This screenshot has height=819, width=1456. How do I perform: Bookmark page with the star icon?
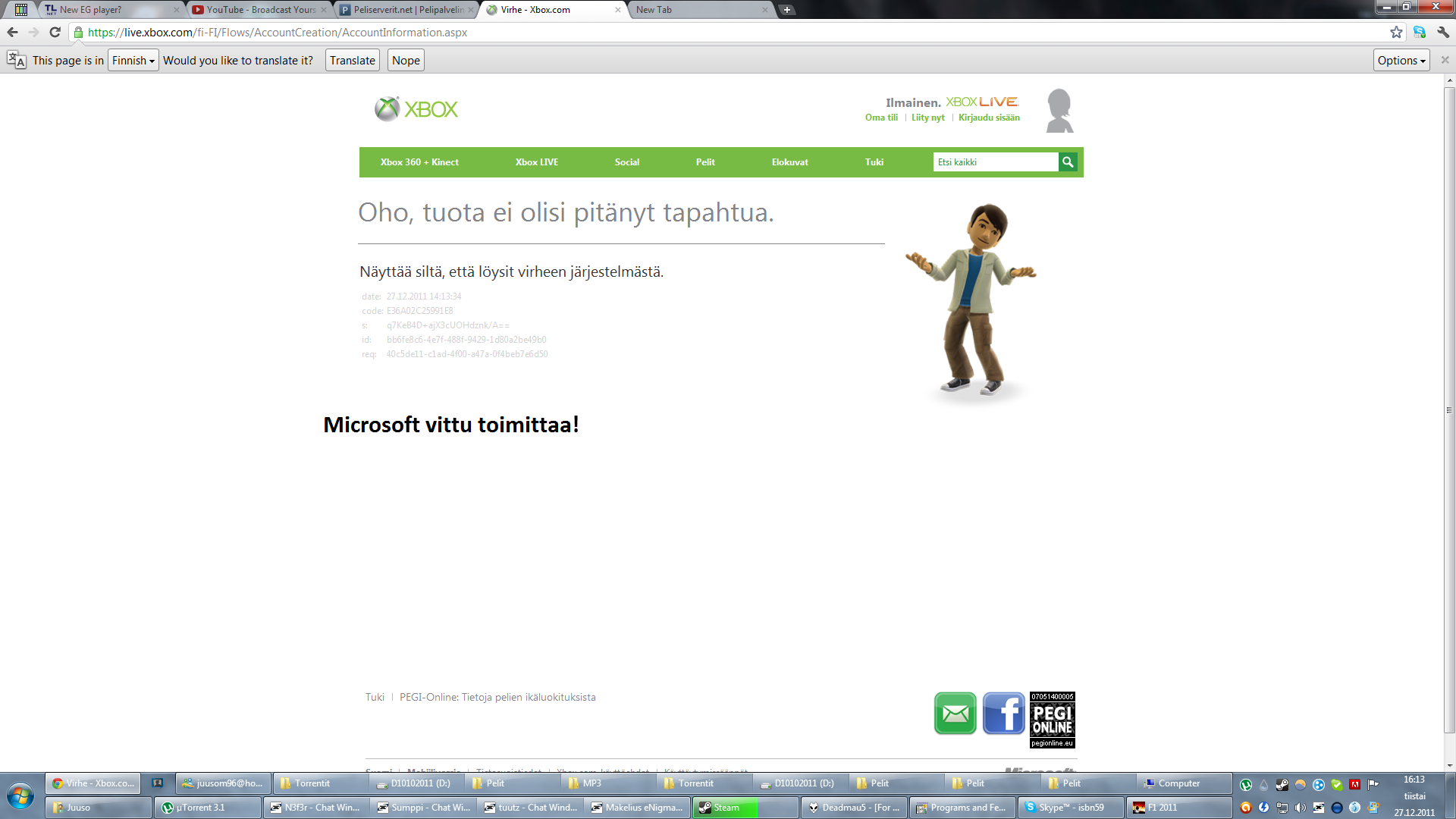point(1396,32)
